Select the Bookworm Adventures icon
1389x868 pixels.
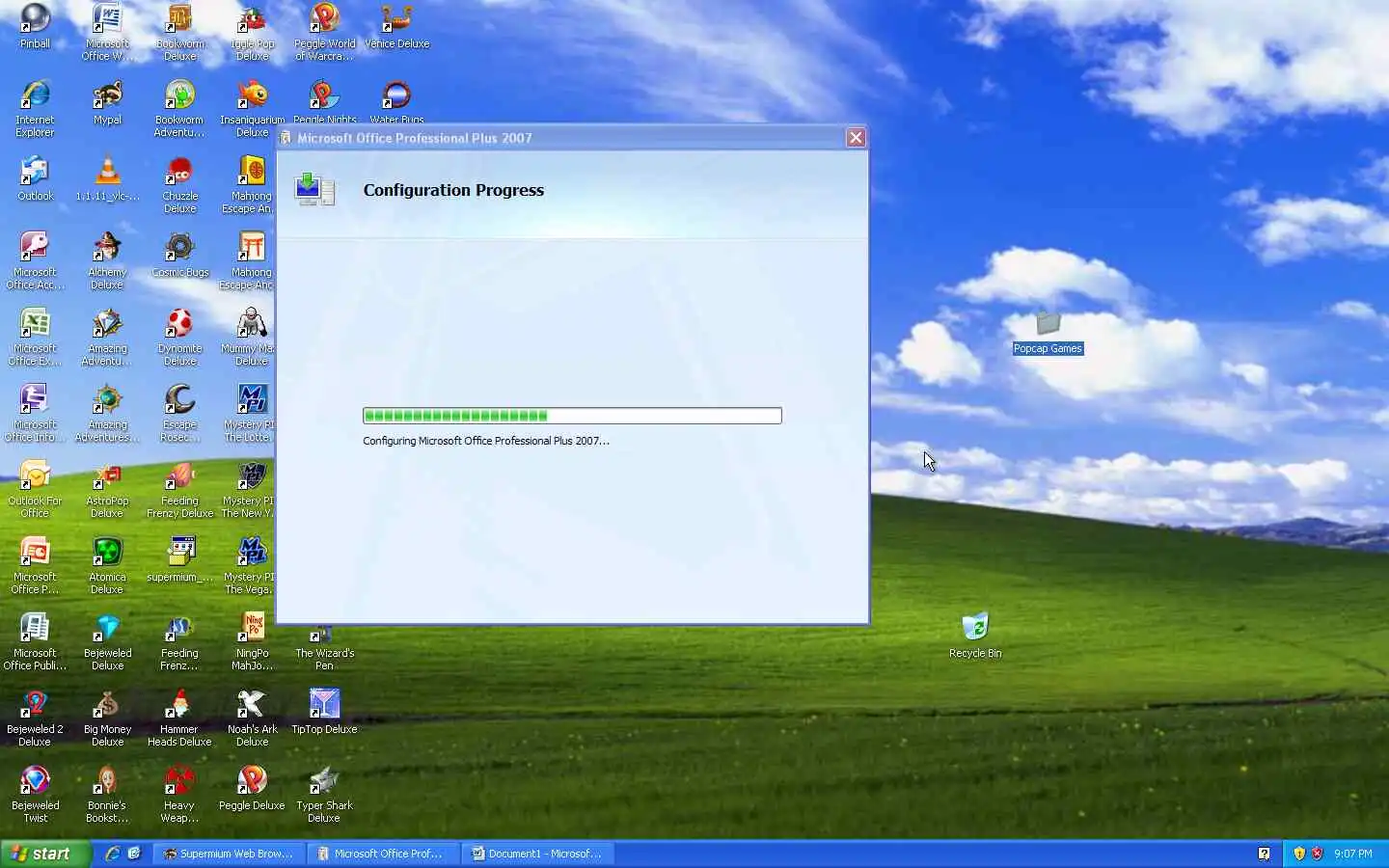click(179, 109)
